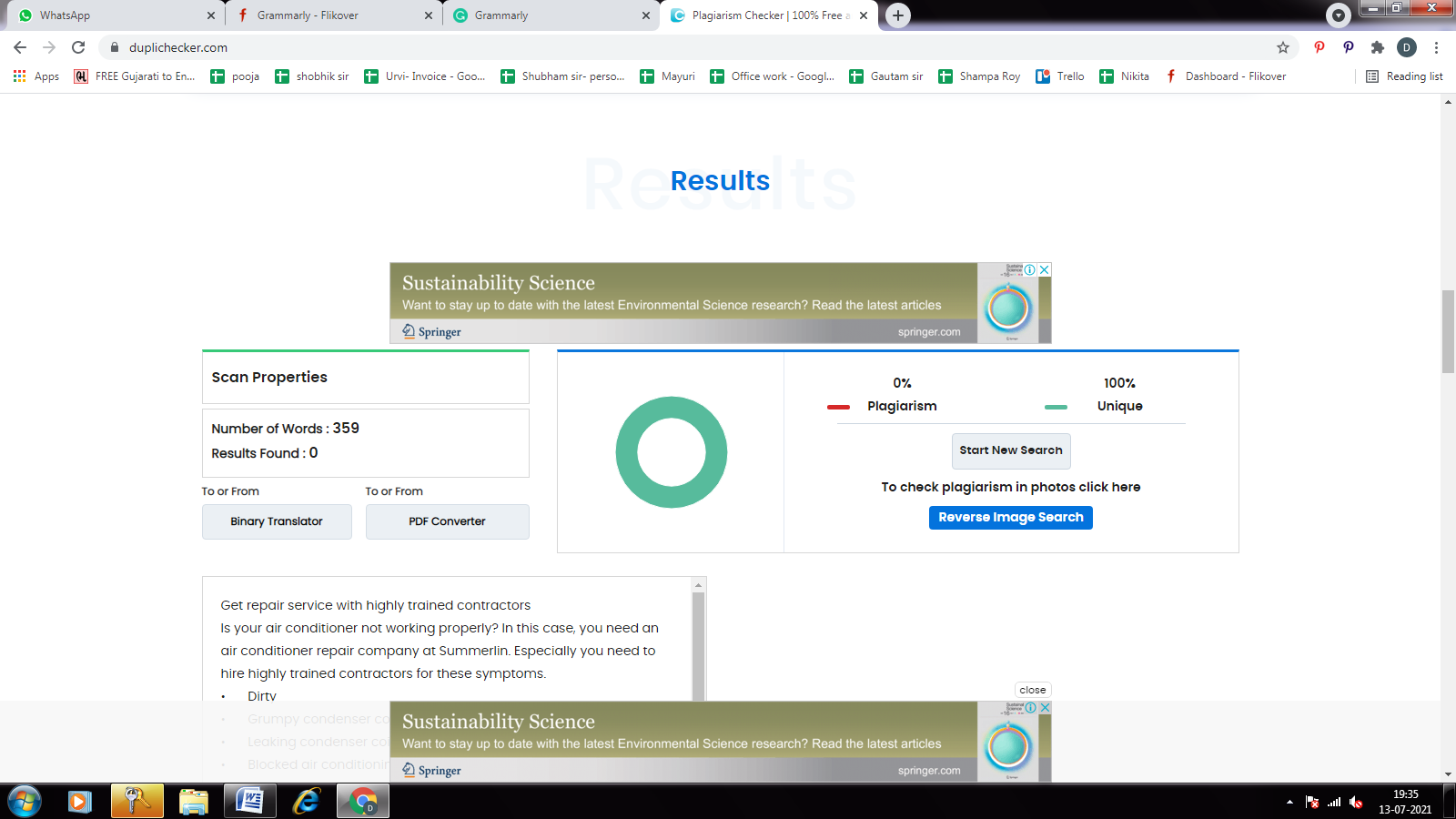Open FREE Gujarati to English bookmark
Image resolution: width=1456 pixels, height=819 pixels.
pos(135,76)
